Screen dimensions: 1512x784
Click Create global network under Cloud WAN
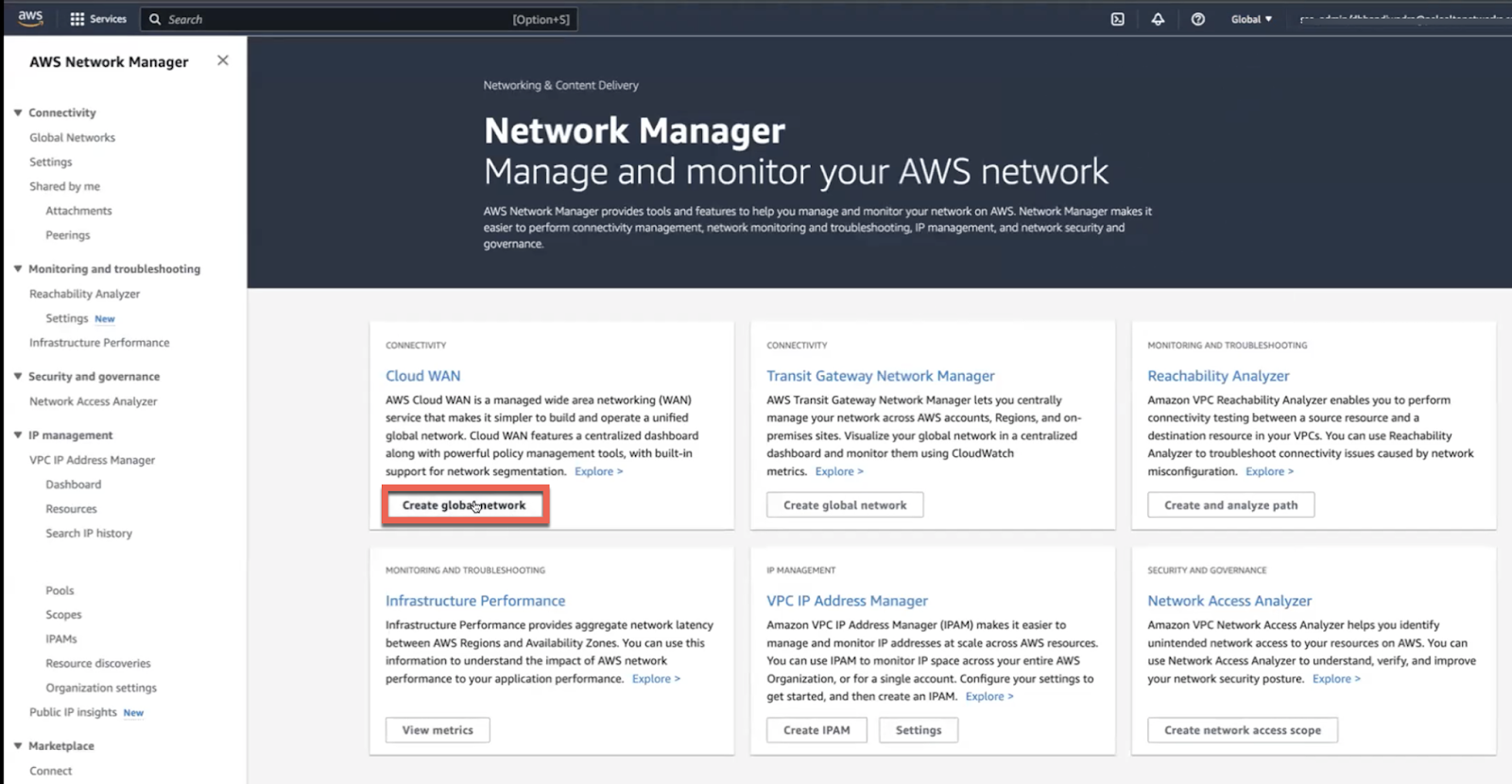point(464,505)
